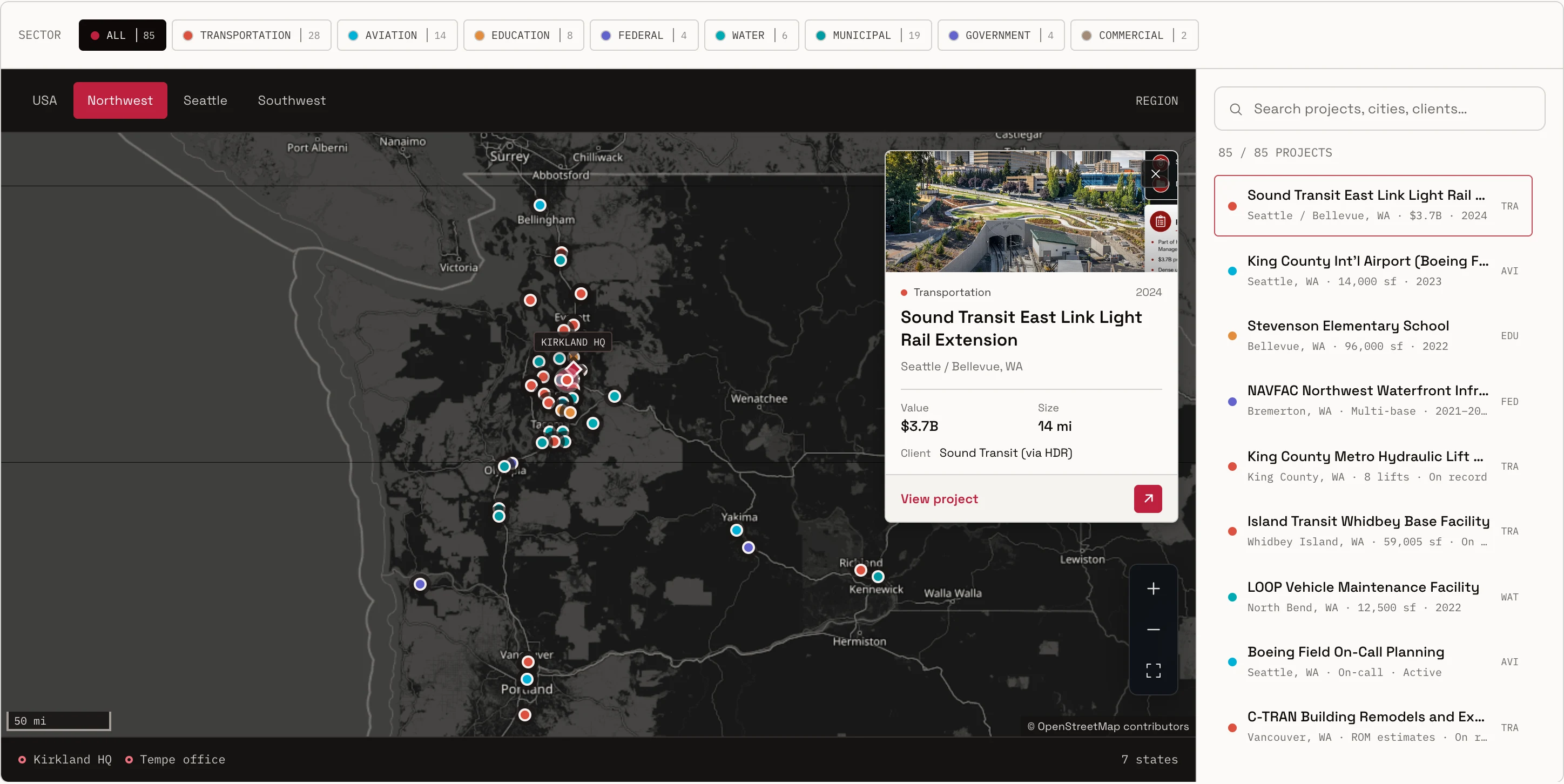Close the project popup card
The height and width of the screenshot is (784, 1564).
click(1155, 174)
